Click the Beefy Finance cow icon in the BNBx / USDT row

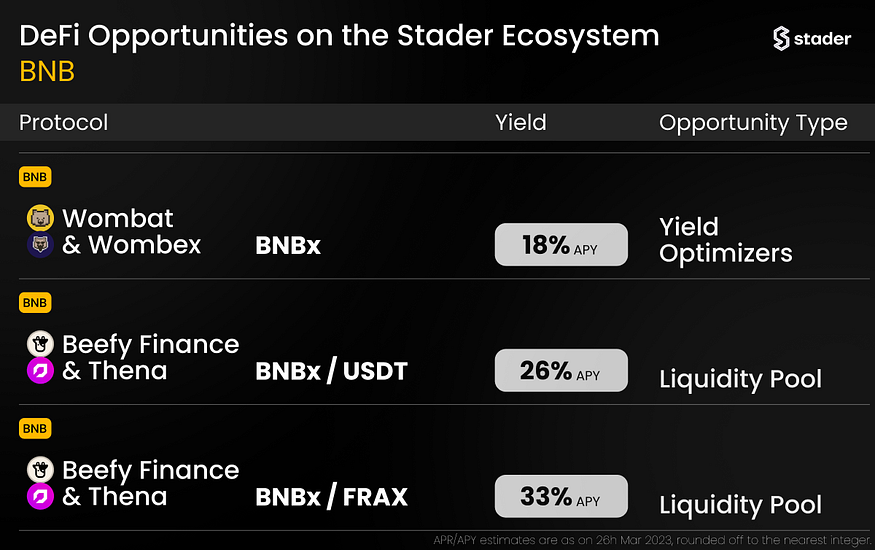click(40, 344)
